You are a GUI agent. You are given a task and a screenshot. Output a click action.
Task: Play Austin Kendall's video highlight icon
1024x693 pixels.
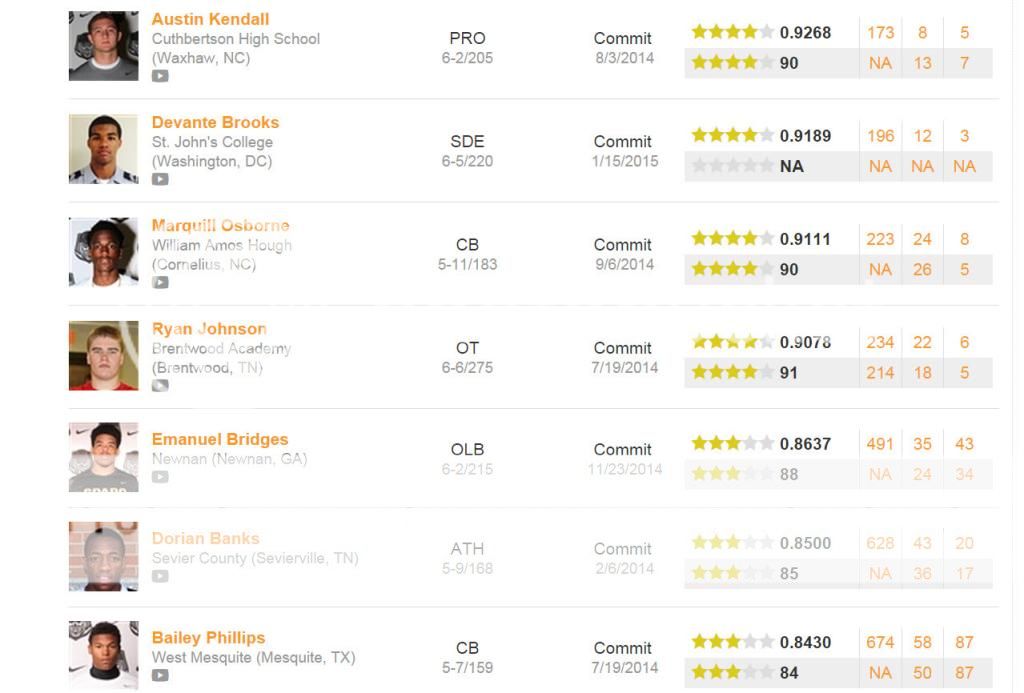click(160, 76)
